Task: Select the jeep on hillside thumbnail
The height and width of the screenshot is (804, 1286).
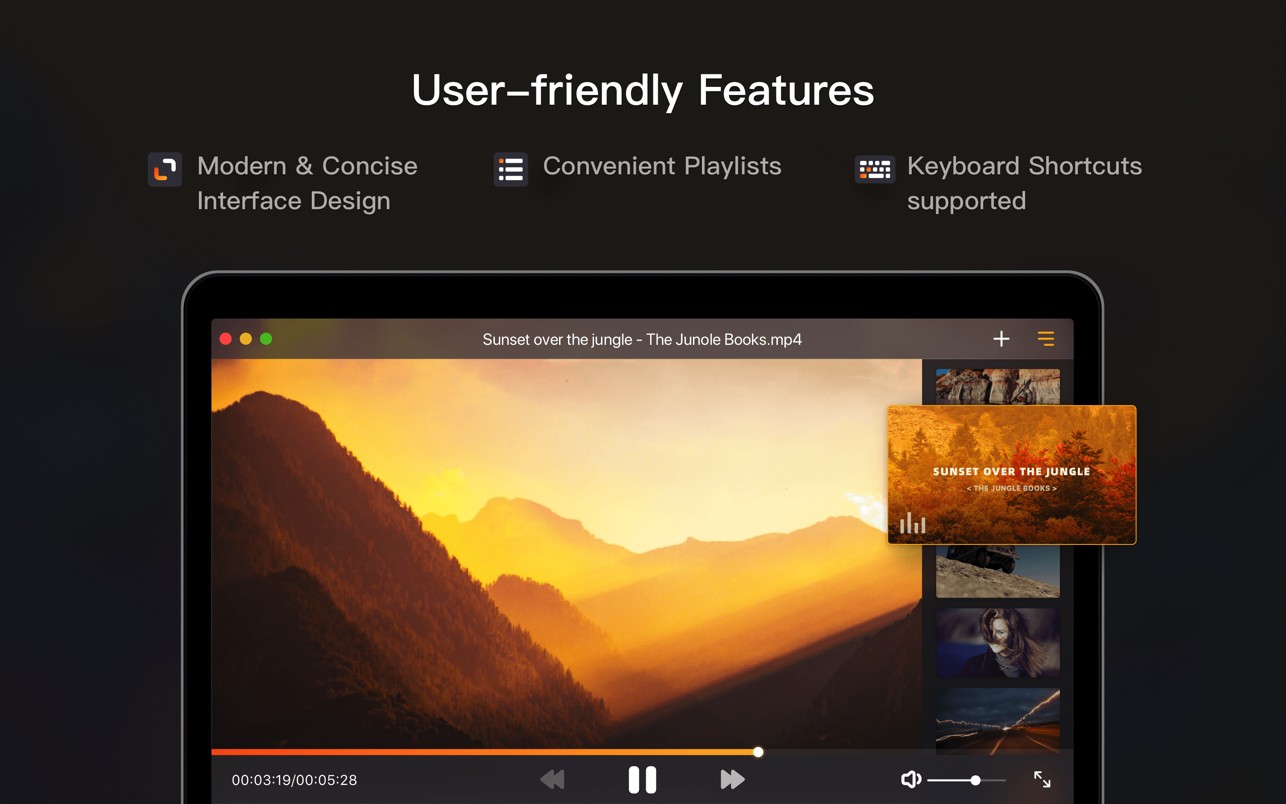Action: pos(997,571)
